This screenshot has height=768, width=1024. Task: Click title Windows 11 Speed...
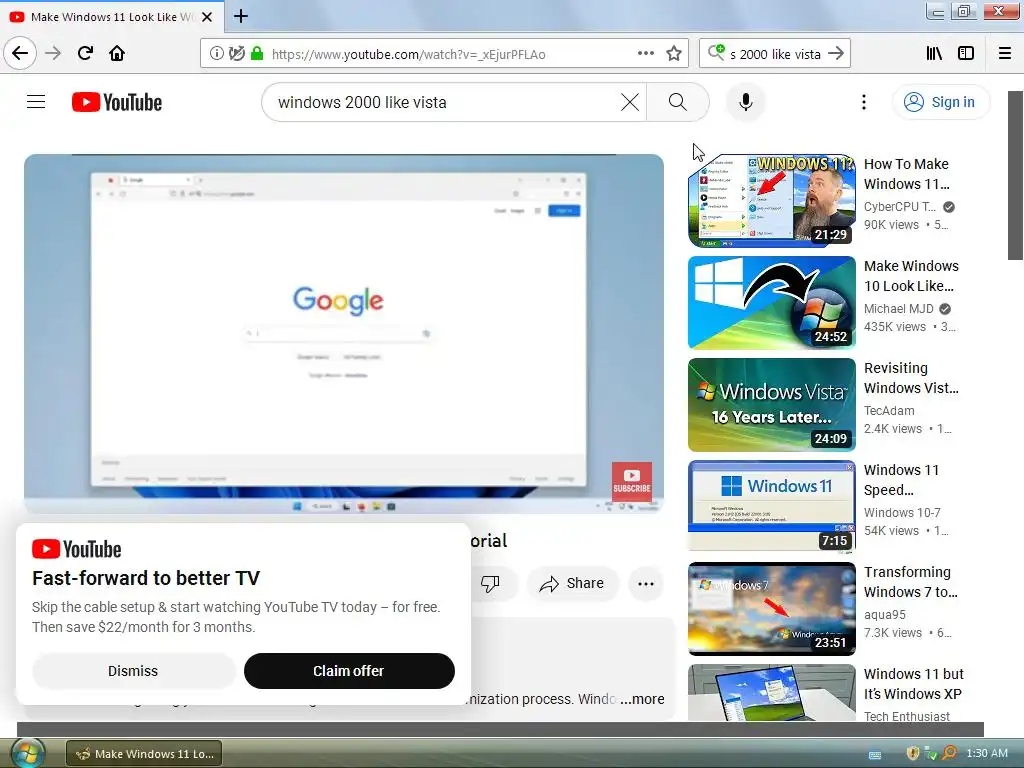coord(901,479)
